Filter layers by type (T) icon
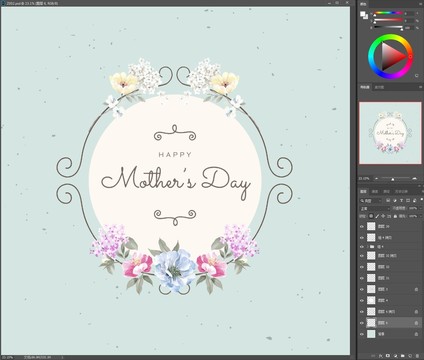 tap(401, 201)
